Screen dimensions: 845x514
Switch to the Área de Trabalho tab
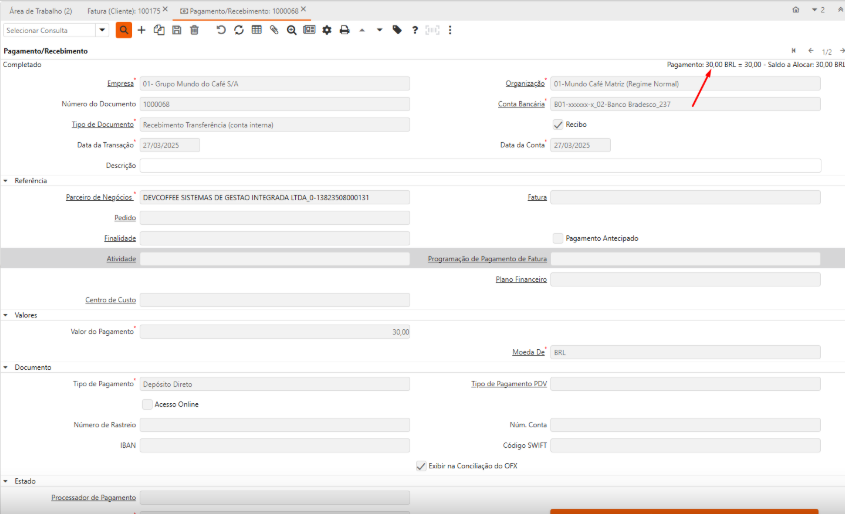tap(40, 10)
